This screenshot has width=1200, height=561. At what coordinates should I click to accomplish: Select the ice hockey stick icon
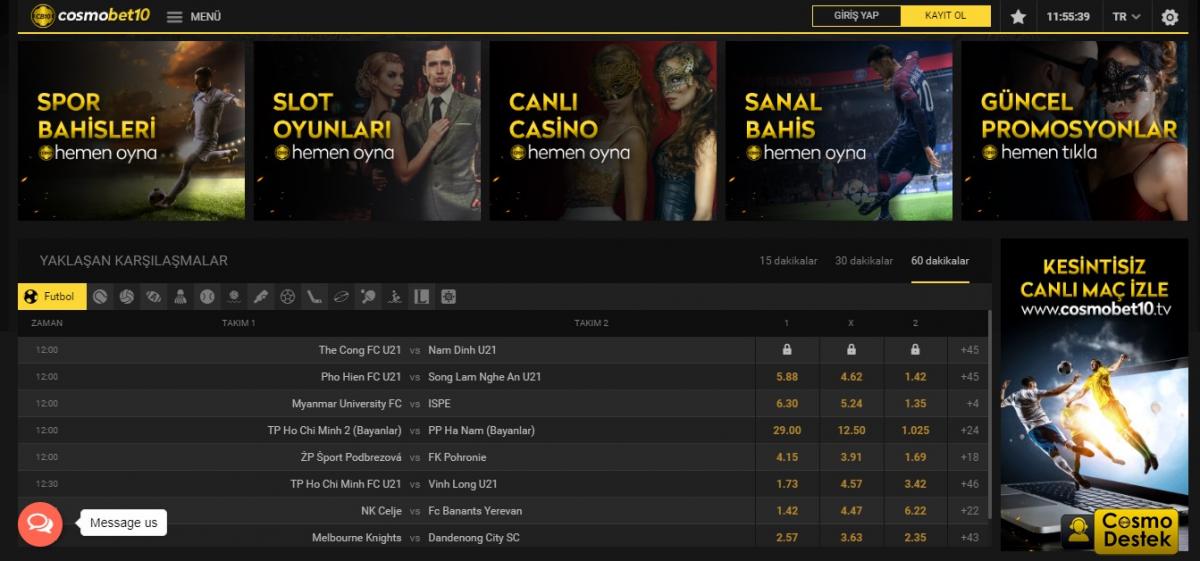click(313, 297)
